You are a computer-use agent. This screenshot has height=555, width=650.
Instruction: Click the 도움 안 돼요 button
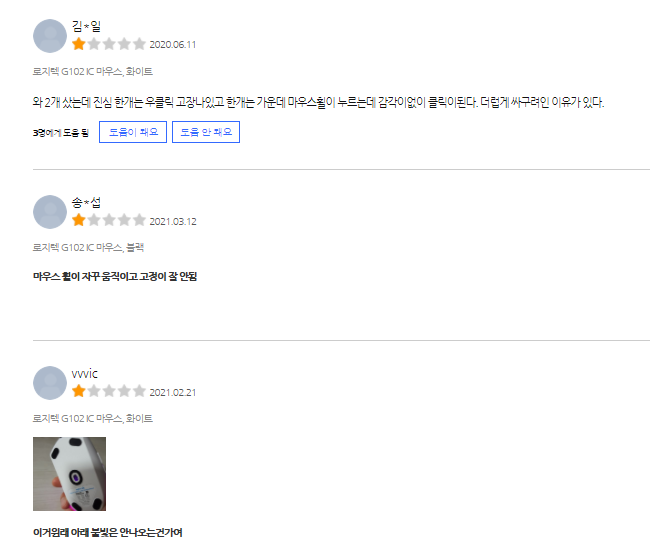coord(206,132)
